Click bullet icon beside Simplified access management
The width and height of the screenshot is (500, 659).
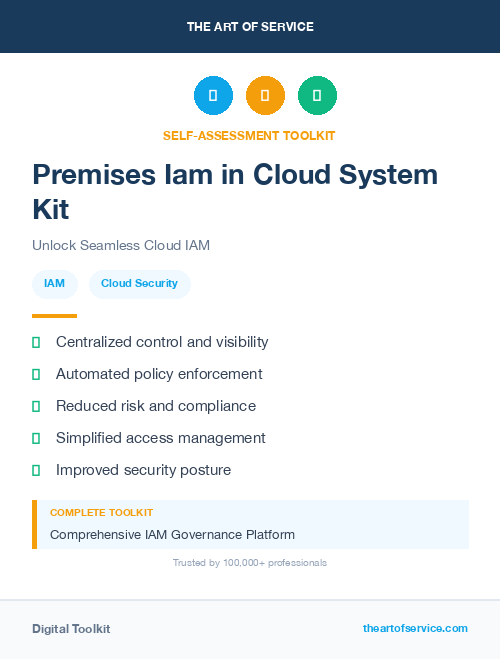click(x=36, y=438)
